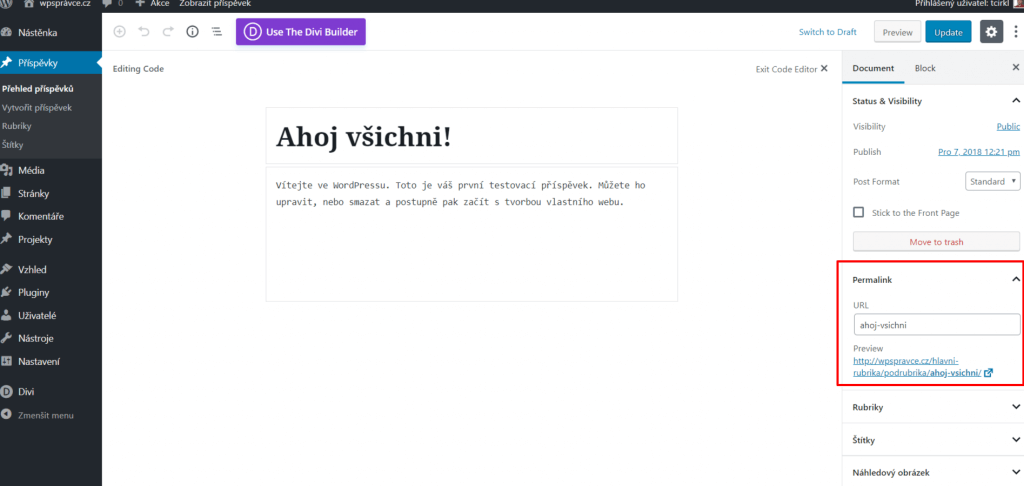Click Use The Divi Builder button

click(x=300, y=31)
